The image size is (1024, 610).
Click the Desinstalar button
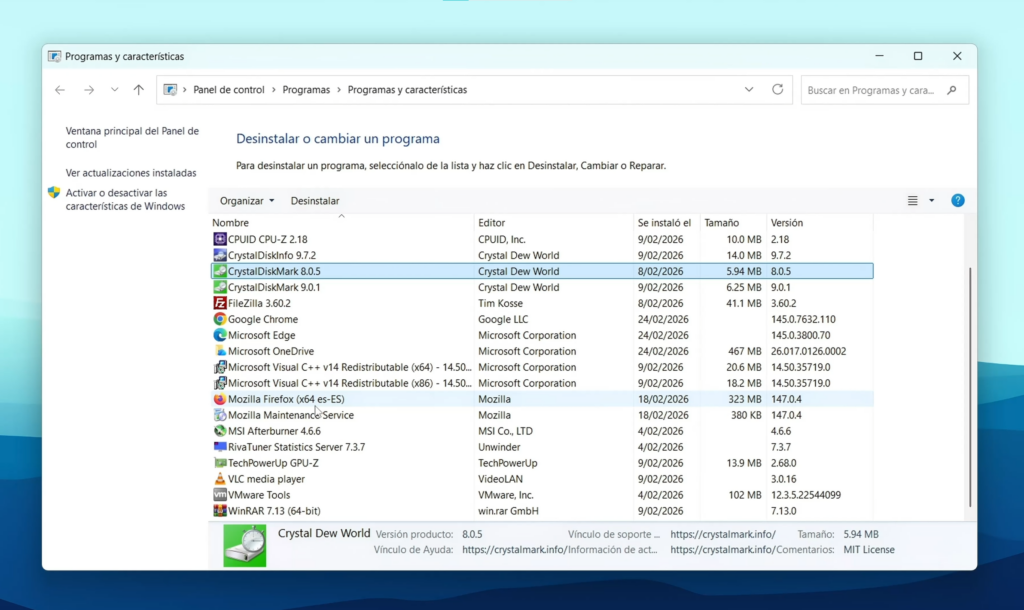coord(315,200)
